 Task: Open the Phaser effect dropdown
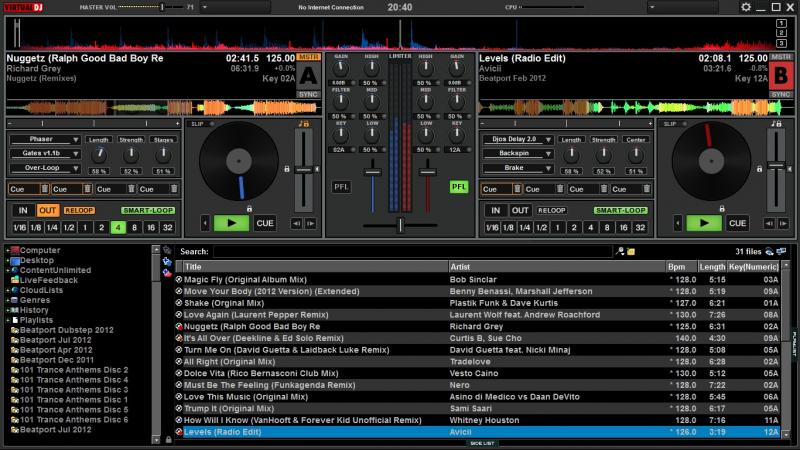click(45, 139)
